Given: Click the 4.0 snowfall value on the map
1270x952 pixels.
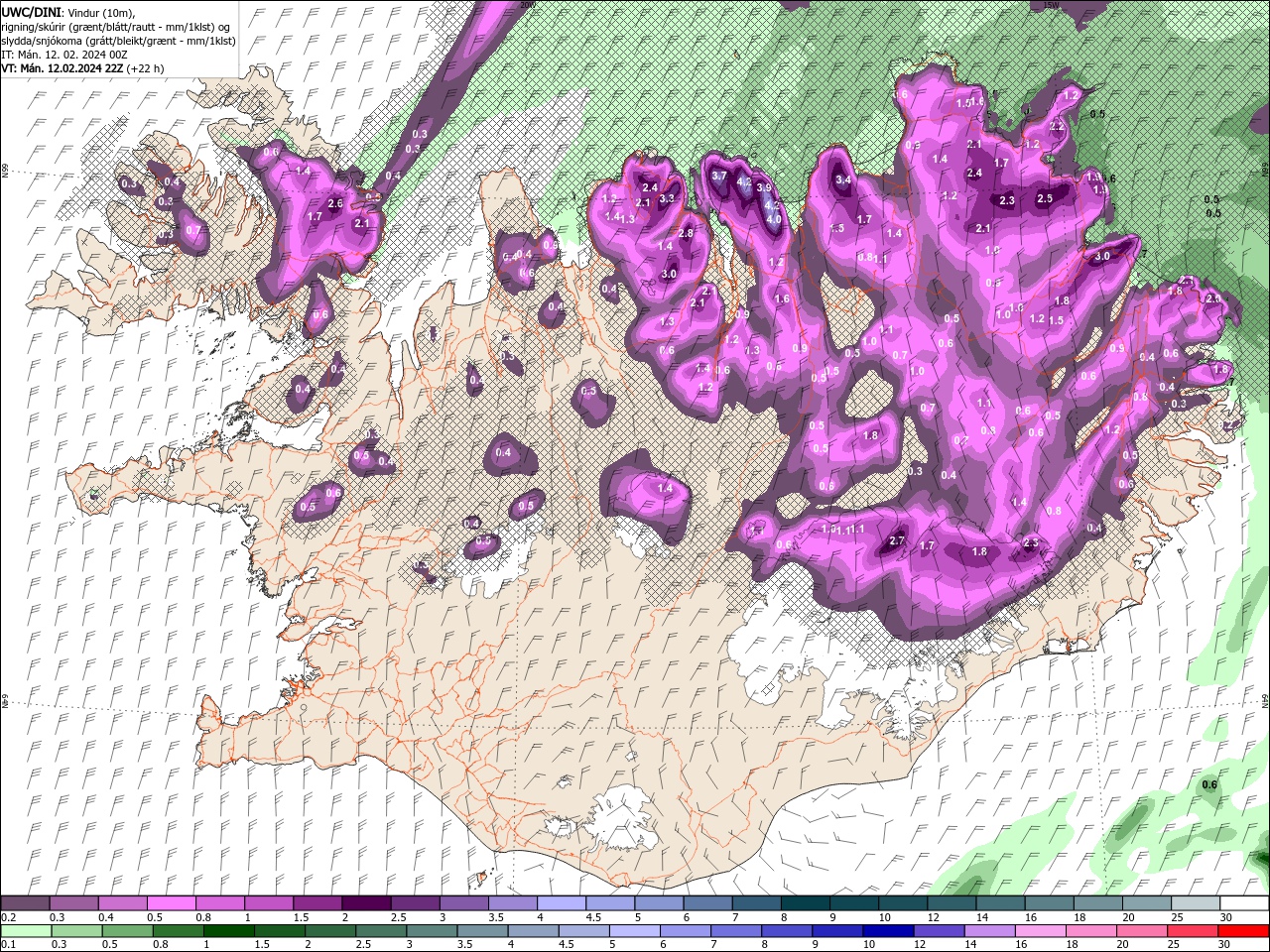Looking at the screenshot, I should [x=773, y=219].
